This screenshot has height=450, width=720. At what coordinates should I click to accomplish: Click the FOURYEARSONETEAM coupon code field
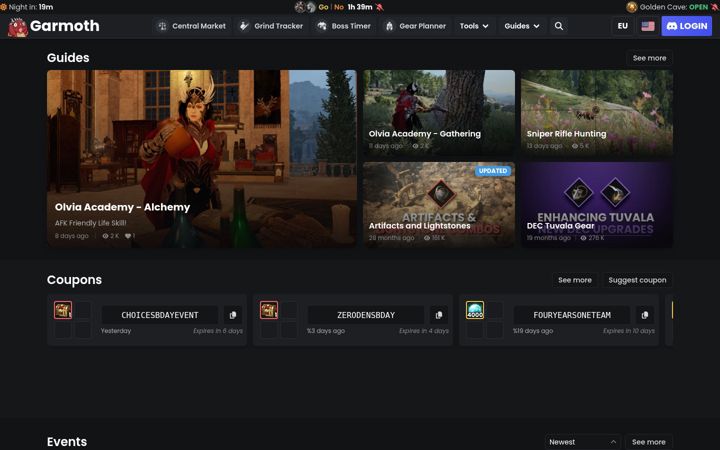click(572, 315)
